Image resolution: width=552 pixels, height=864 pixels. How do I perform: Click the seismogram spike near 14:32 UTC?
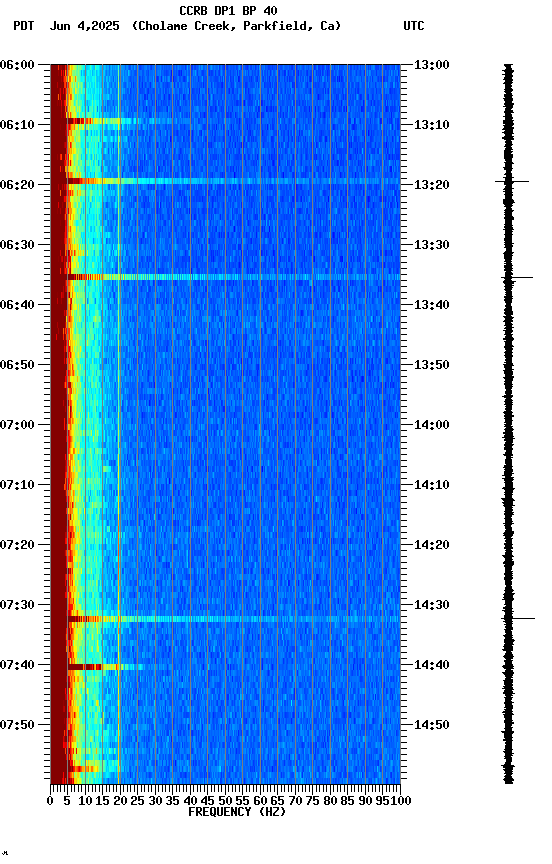coord(518,619)
